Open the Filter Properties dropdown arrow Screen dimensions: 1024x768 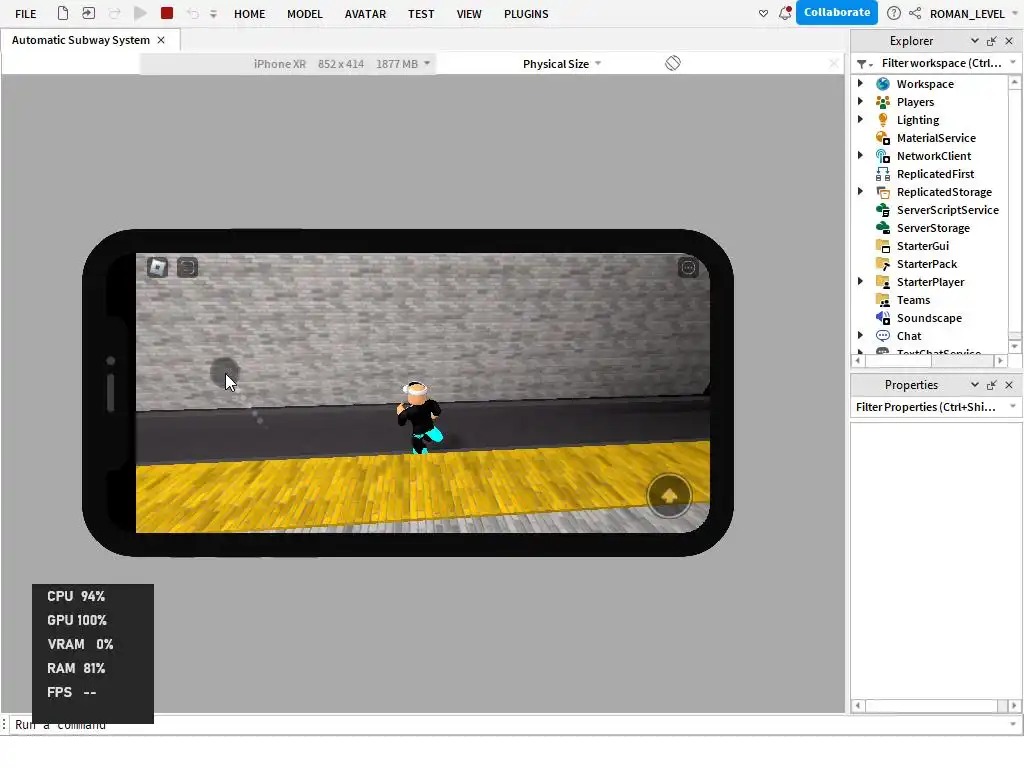tap(1013, 406)
